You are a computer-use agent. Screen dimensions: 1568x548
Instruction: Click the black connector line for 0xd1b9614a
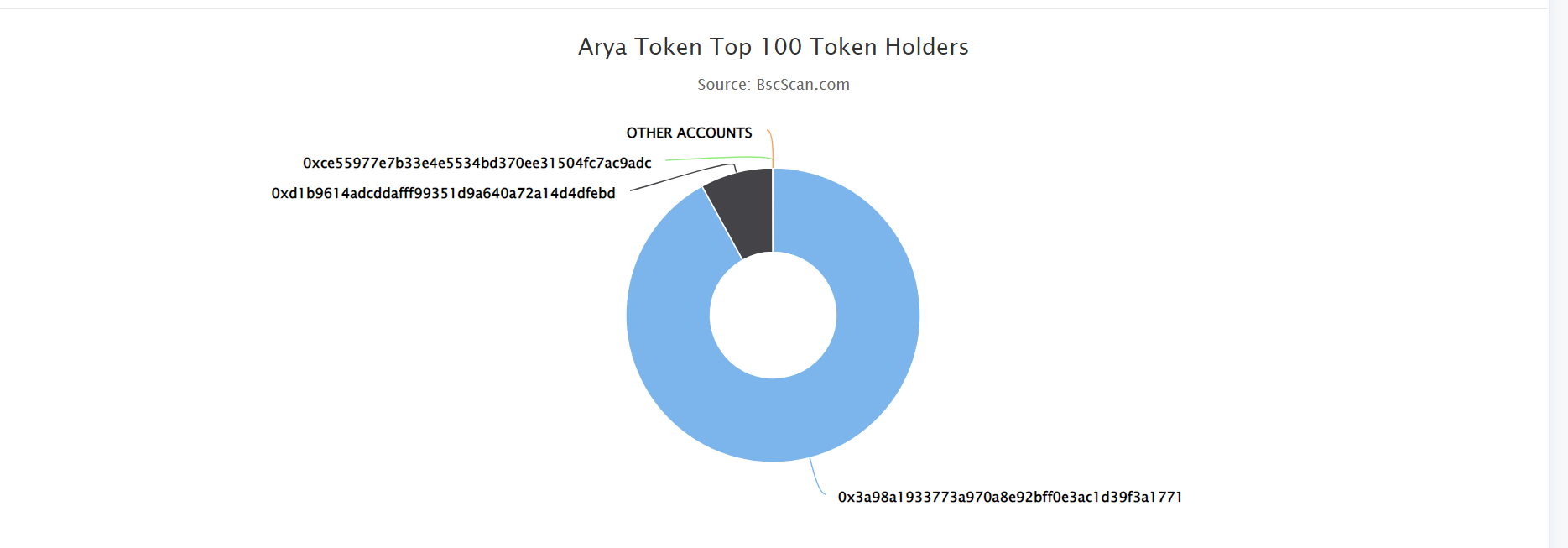pyautogui.click(x=680, y=176)
